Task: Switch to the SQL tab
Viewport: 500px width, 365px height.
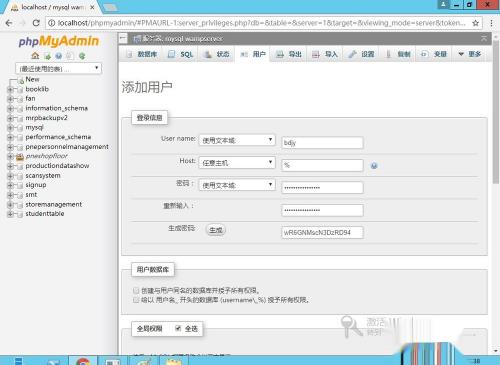Action: pyautogui.click(x=181, y=54)
